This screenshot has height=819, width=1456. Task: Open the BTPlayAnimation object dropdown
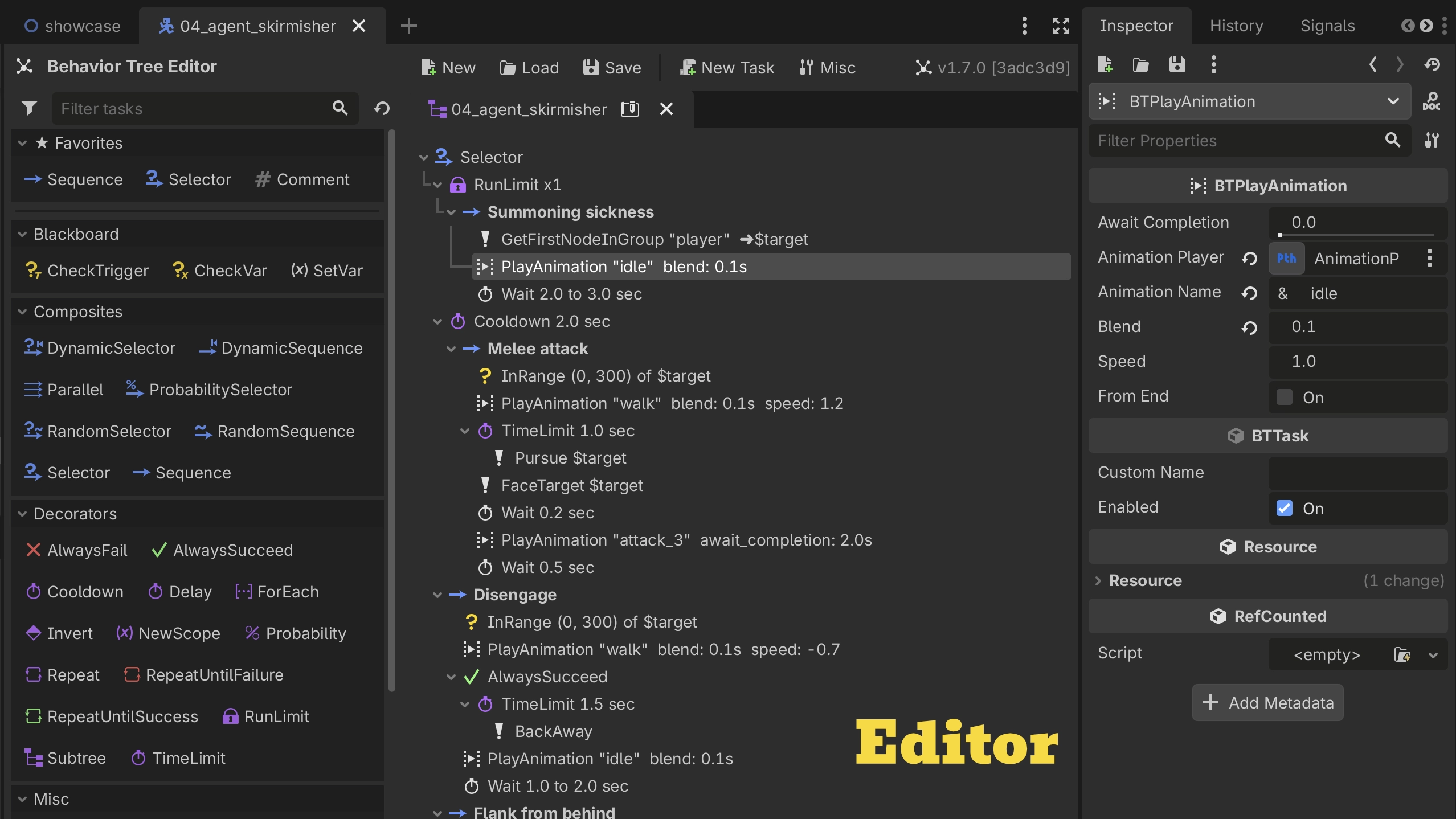(1249, 101)
